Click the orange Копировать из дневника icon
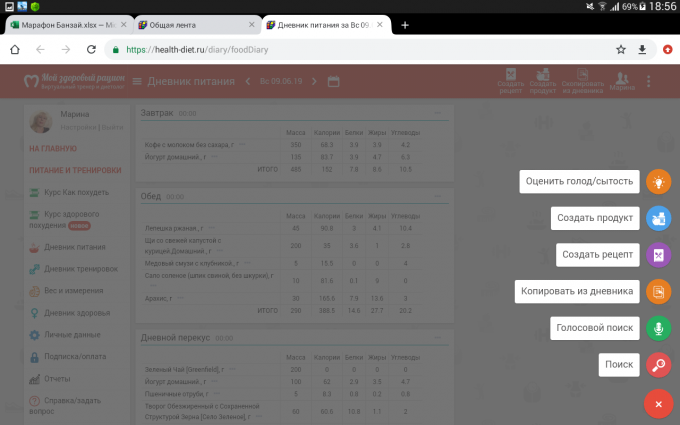 [657, 292]
